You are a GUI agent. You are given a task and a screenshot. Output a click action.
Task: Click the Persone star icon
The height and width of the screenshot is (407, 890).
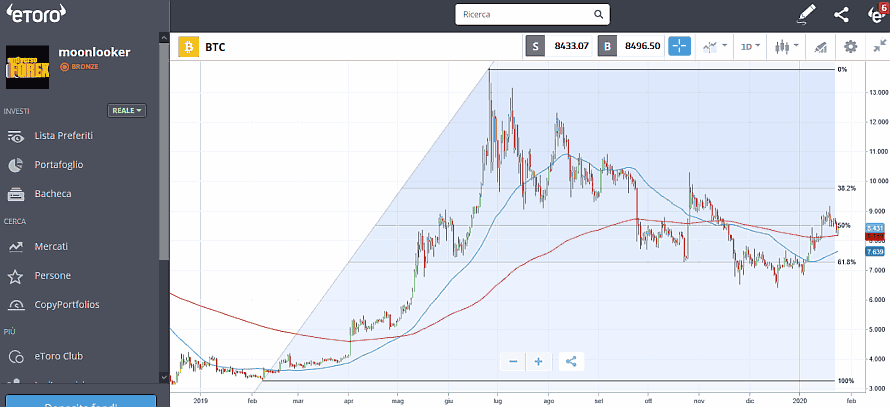[x=15, y=276]
